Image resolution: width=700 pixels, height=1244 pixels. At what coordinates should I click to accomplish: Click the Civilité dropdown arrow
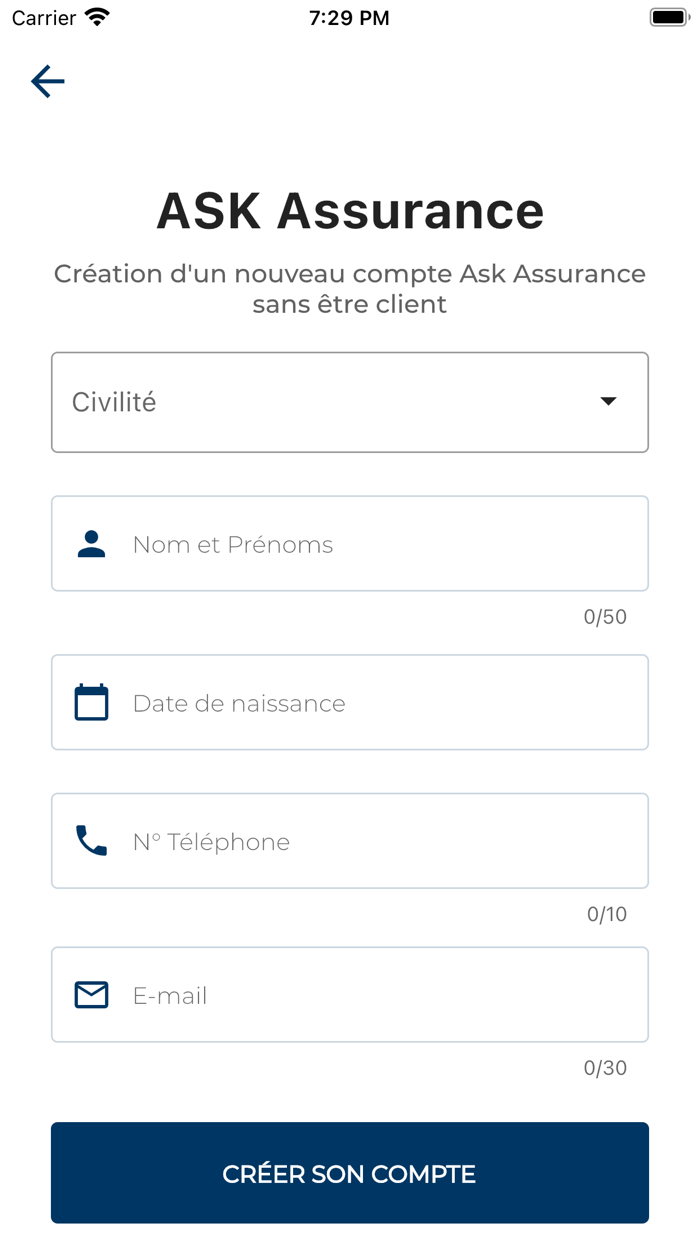pyautogui.click(x=608, y=401)
